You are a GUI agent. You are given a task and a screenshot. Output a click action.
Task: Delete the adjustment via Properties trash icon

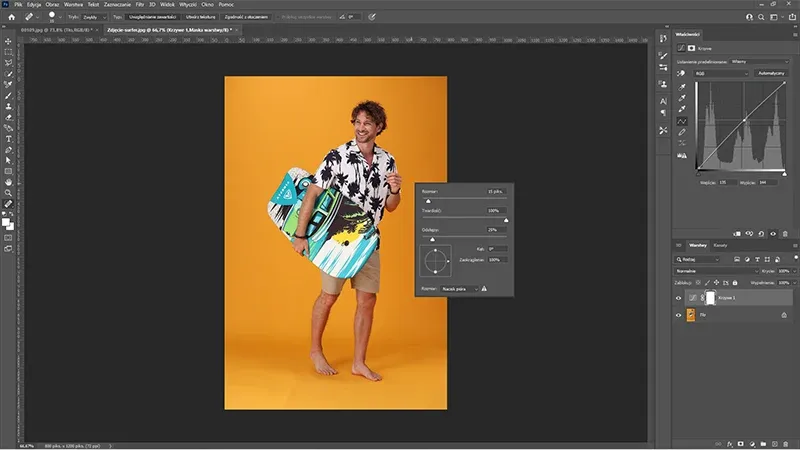click(x=785, y=234)
